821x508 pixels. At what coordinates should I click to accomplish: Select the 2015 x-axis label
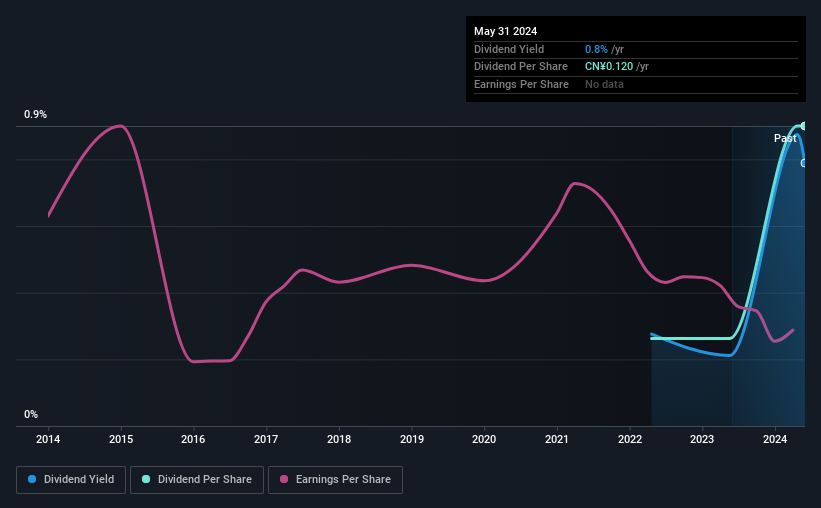pyautogui.click(x=121, y=439)
